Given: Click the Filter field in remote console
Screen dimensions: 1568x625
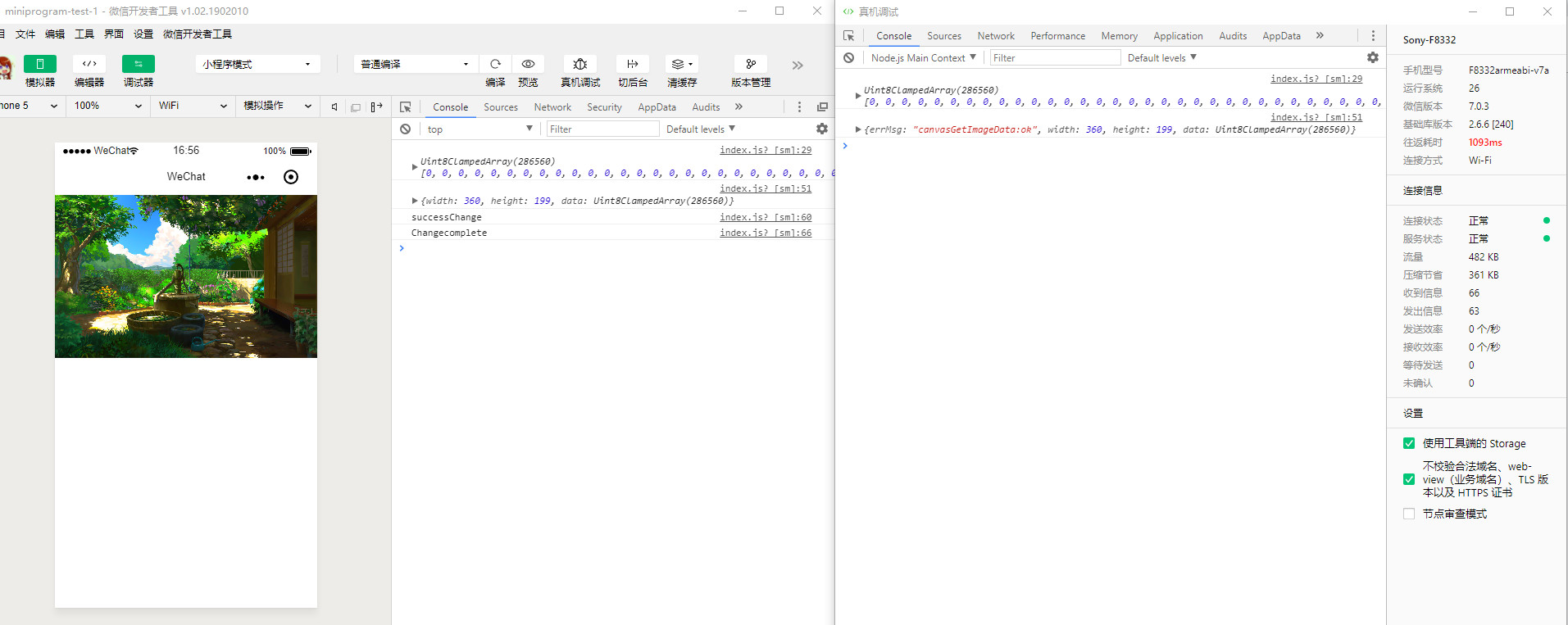Looking at the screenshot, I should click(x=1055, y=58).
